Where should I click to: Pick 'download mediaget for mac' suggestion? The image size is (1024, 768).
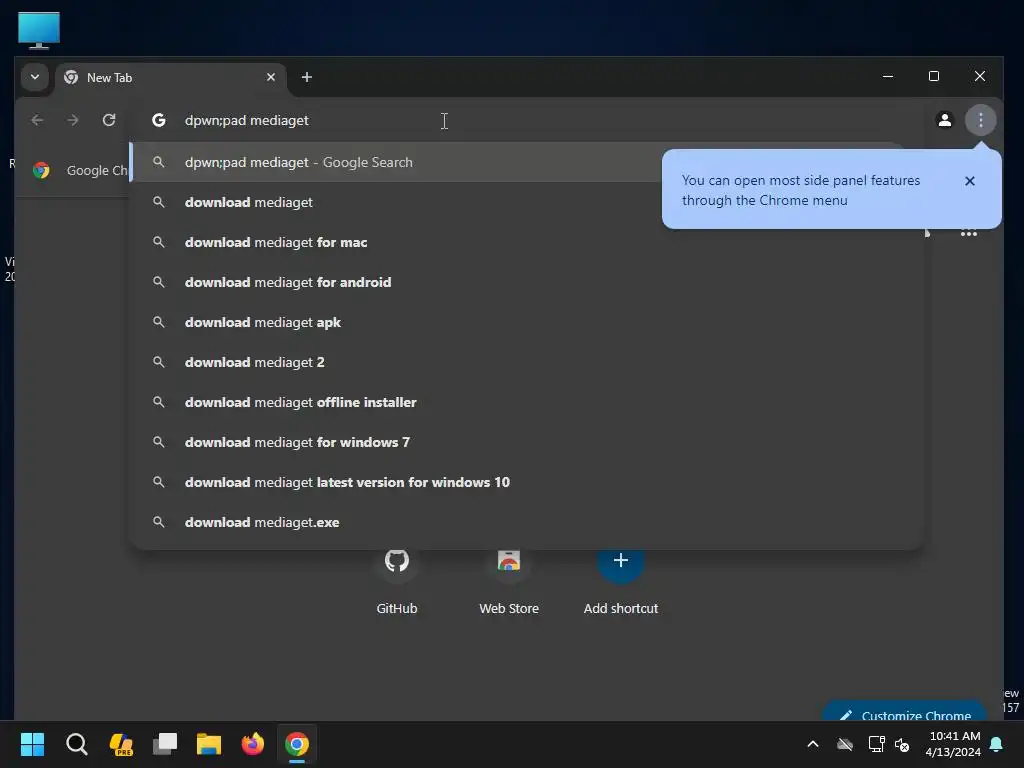coord(526,242)
